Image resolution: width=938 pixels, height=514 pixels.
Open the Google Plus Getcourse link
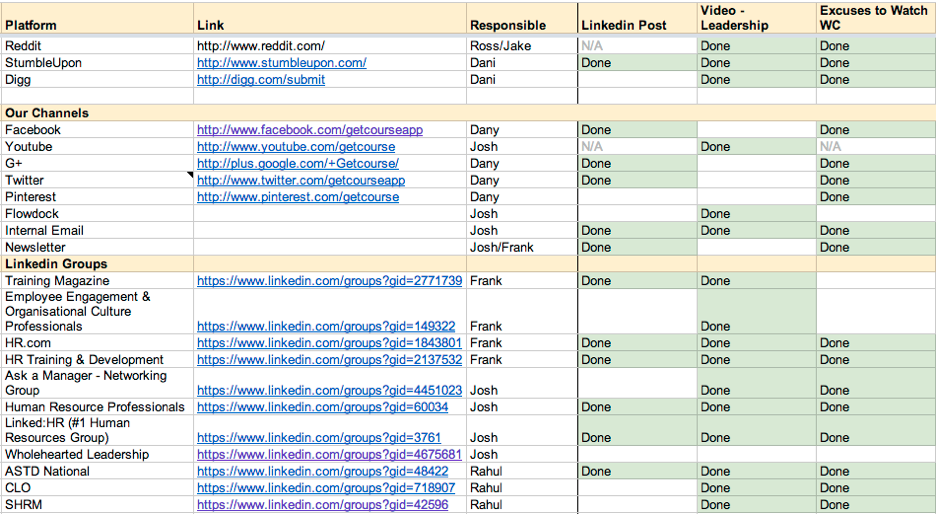pos(298,163)
